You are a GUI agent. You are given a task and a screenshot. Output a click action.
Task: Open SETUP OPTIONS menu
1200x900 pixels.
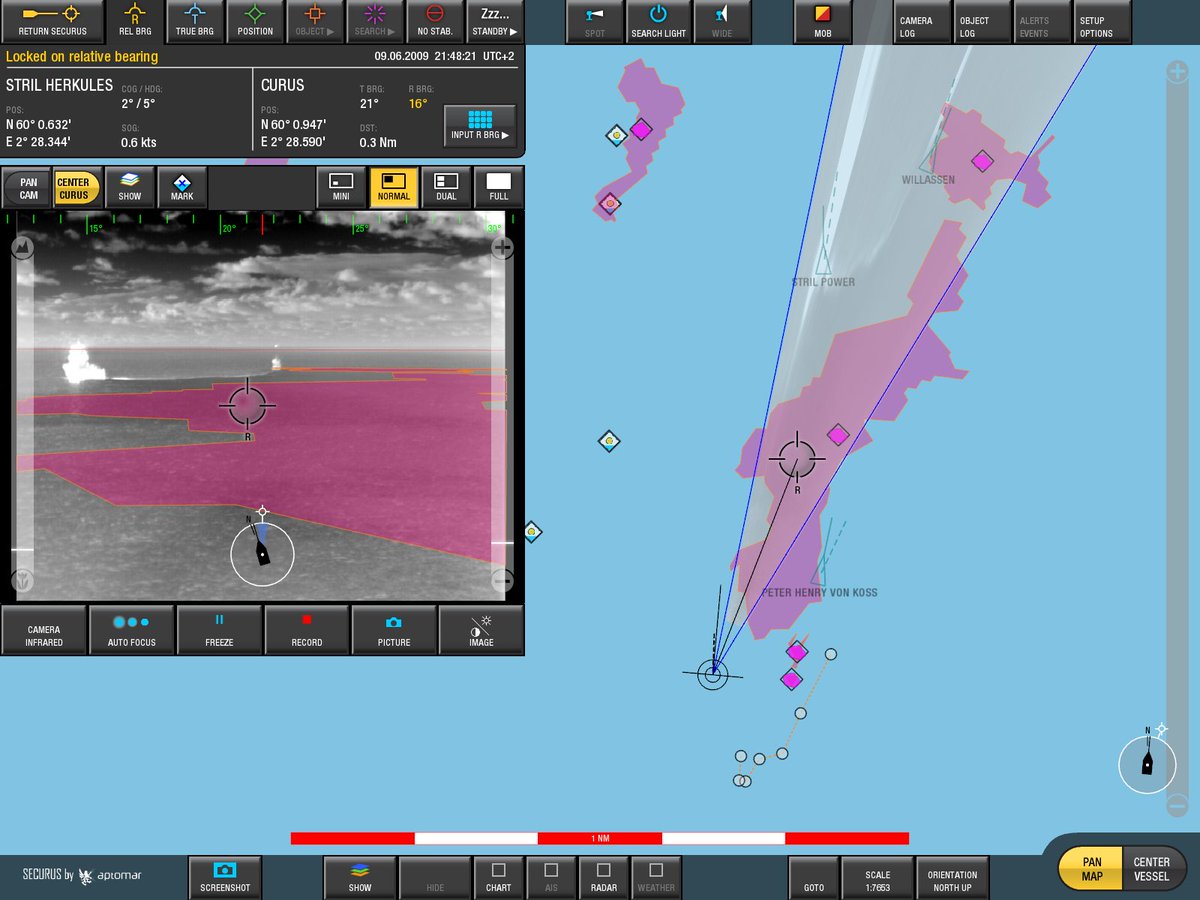point(1102,21)
